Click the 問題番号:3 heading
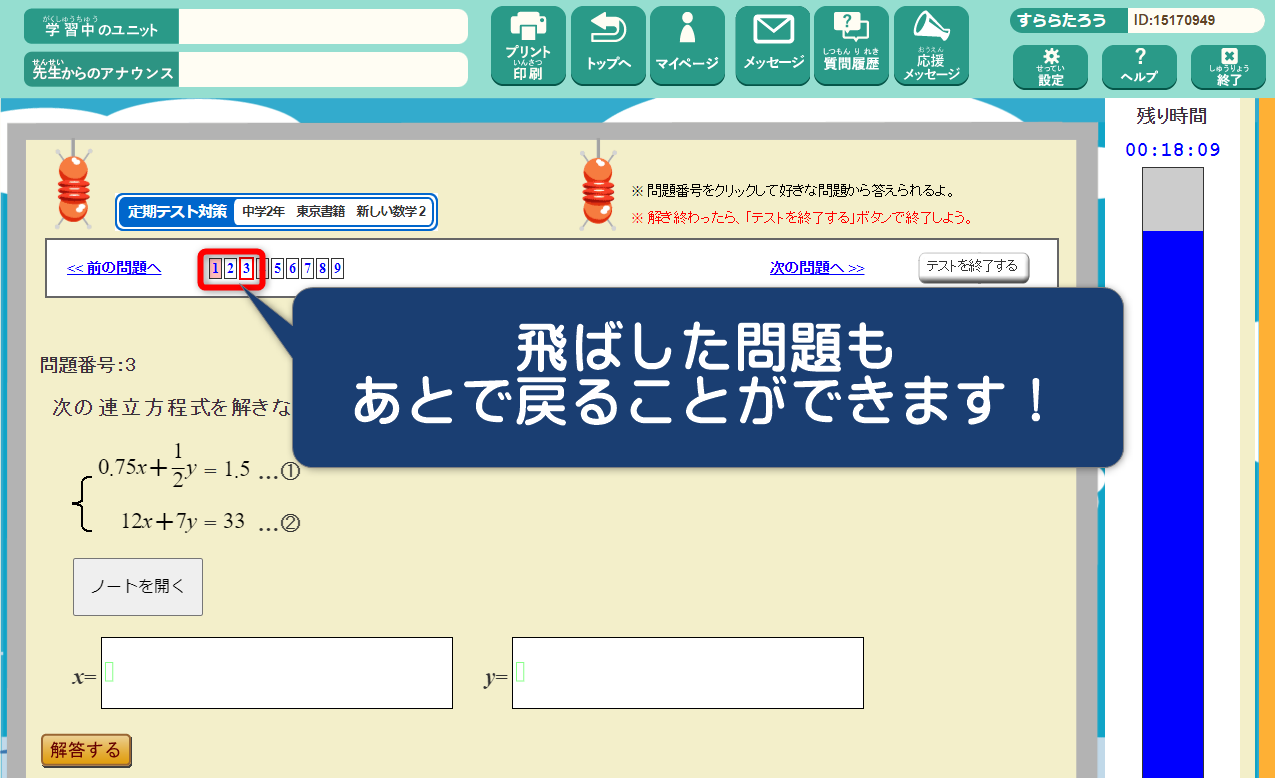This screenshot has height=778, width=1275. pyautogui.click(x=88, y=365)
